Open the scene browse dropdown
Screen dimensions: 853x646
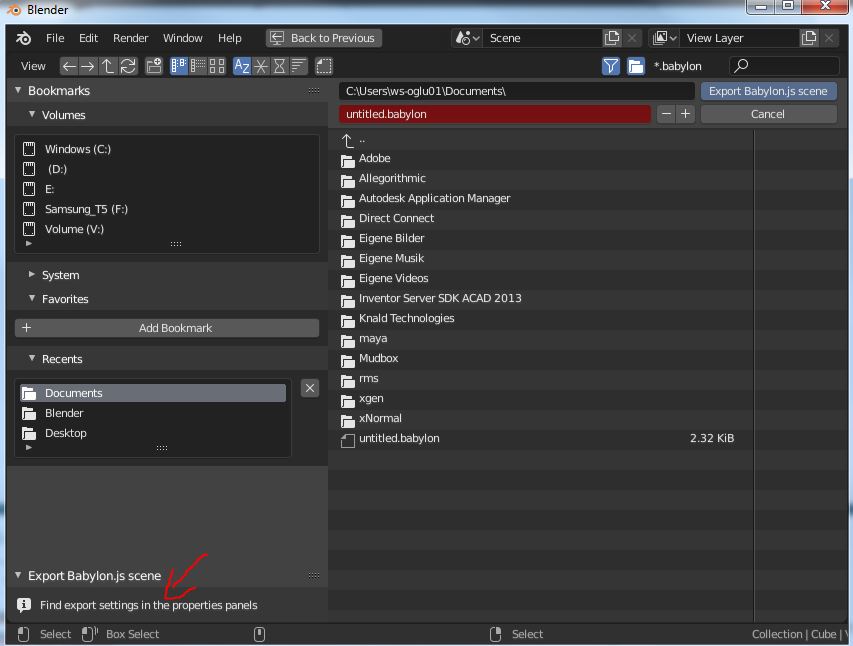467,38
